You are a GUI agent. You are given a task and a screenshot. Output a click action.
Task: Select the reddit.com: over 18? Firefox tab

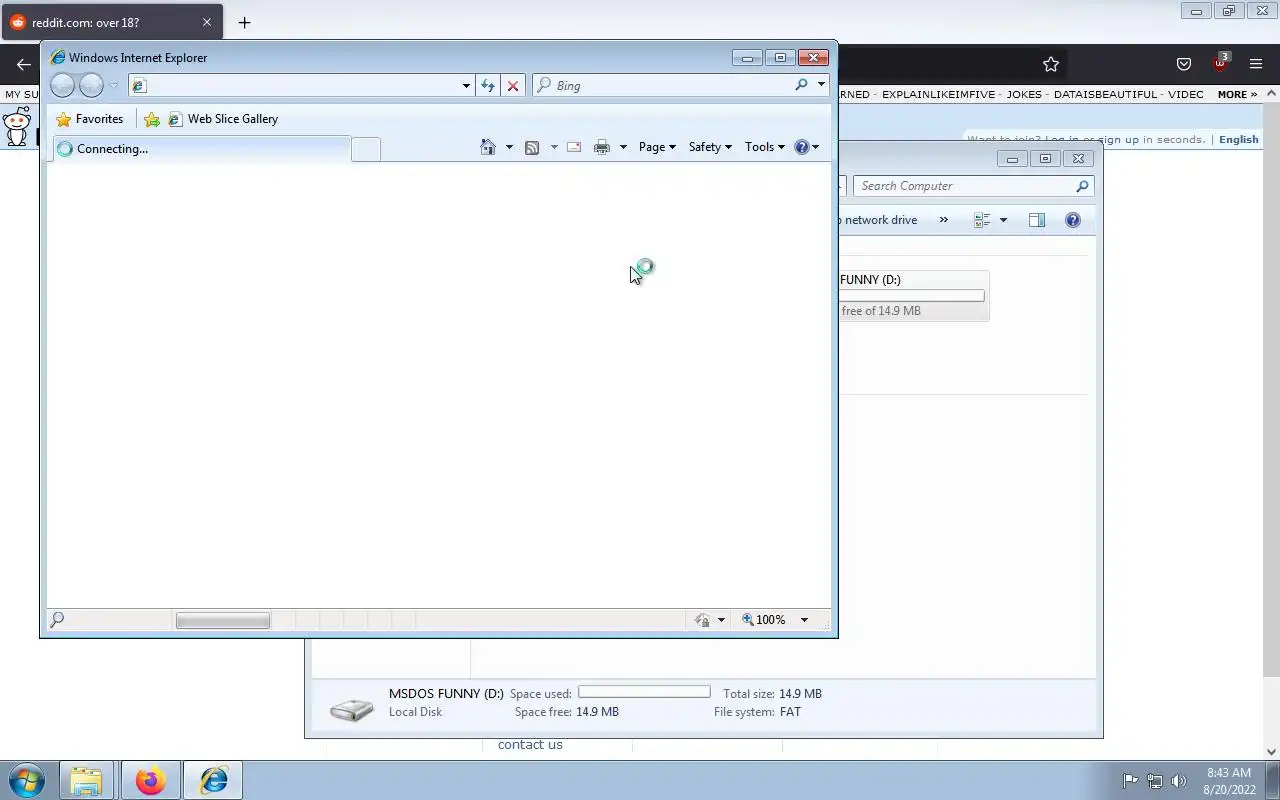click(112, 22)
